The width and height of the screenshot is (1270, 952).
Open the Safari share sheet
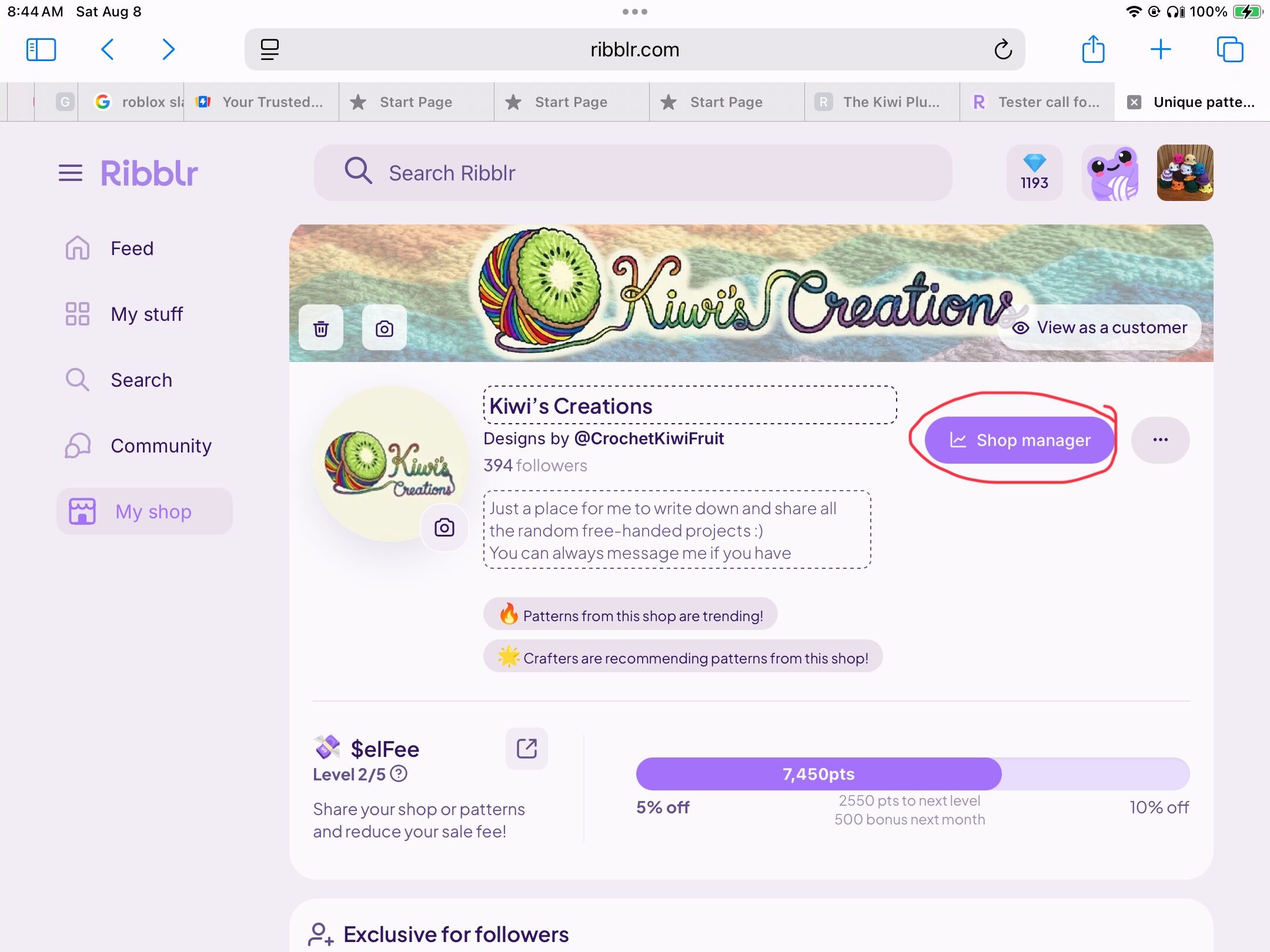coord(1094,49)
